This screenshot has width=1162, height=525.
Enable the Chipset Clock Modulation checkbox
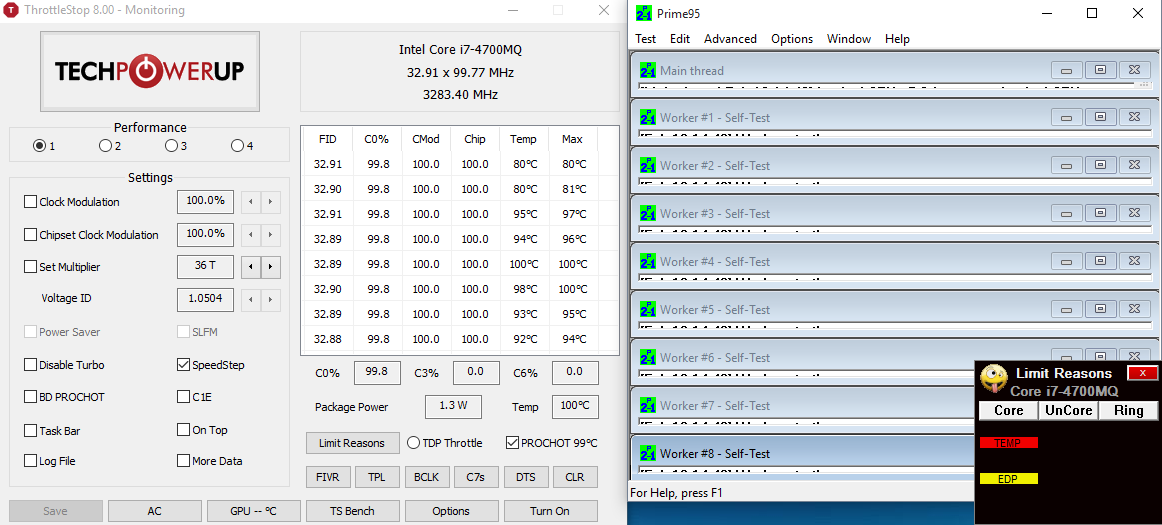tap(30, 234)
